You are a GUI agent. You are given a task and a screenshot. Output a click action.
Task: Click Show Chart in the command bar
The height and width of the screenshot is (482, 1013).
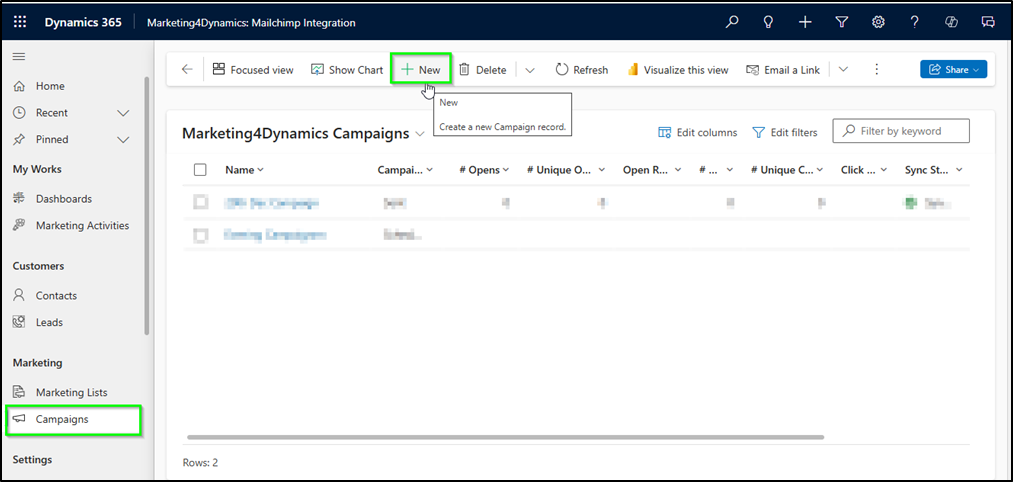(347, 70)
